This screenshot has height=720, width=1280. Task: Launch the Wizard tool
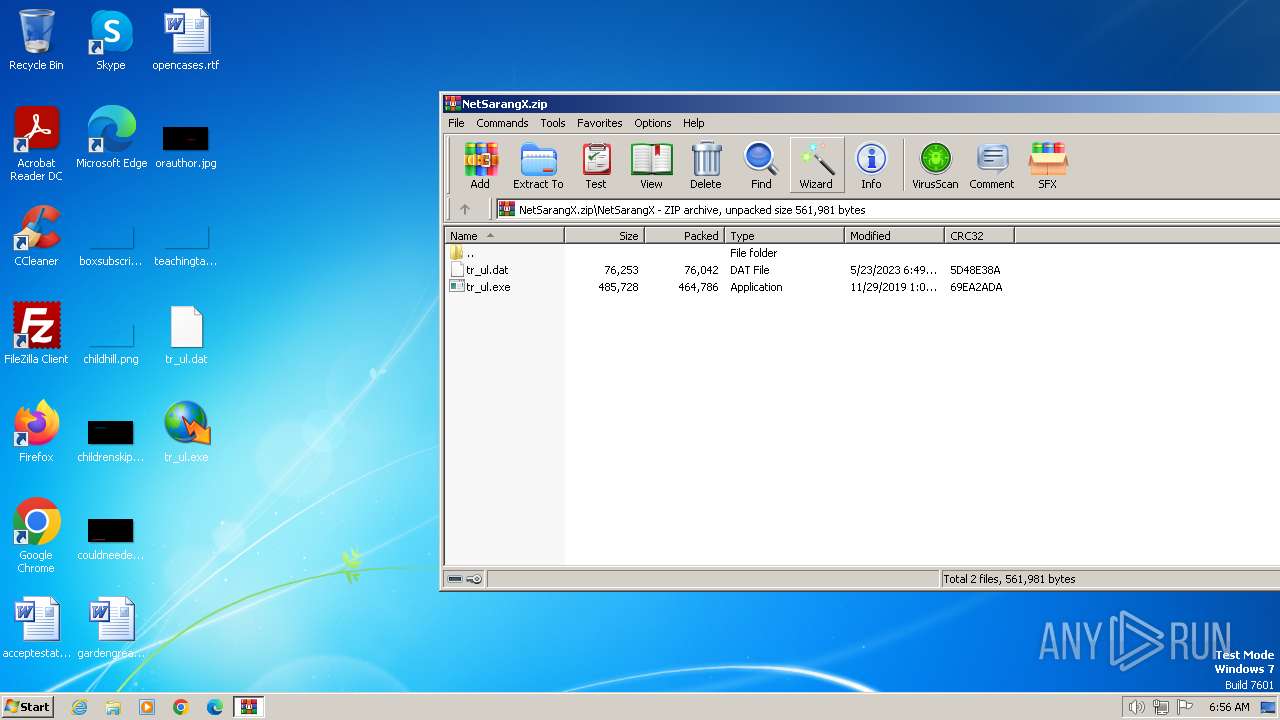pos(816,165)
